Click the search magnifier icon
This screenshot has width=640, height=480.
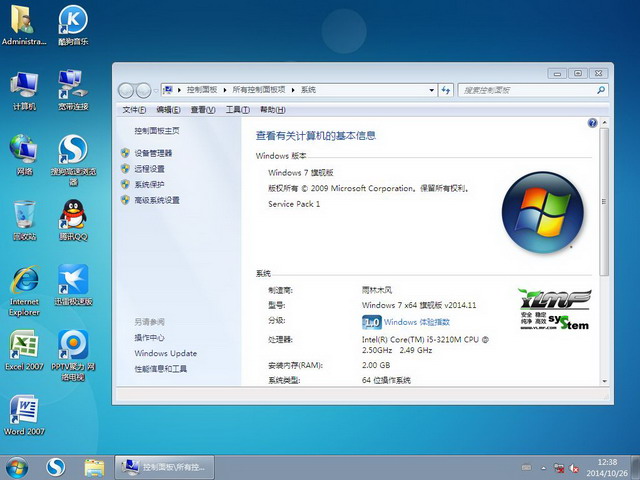pos(600,90)
